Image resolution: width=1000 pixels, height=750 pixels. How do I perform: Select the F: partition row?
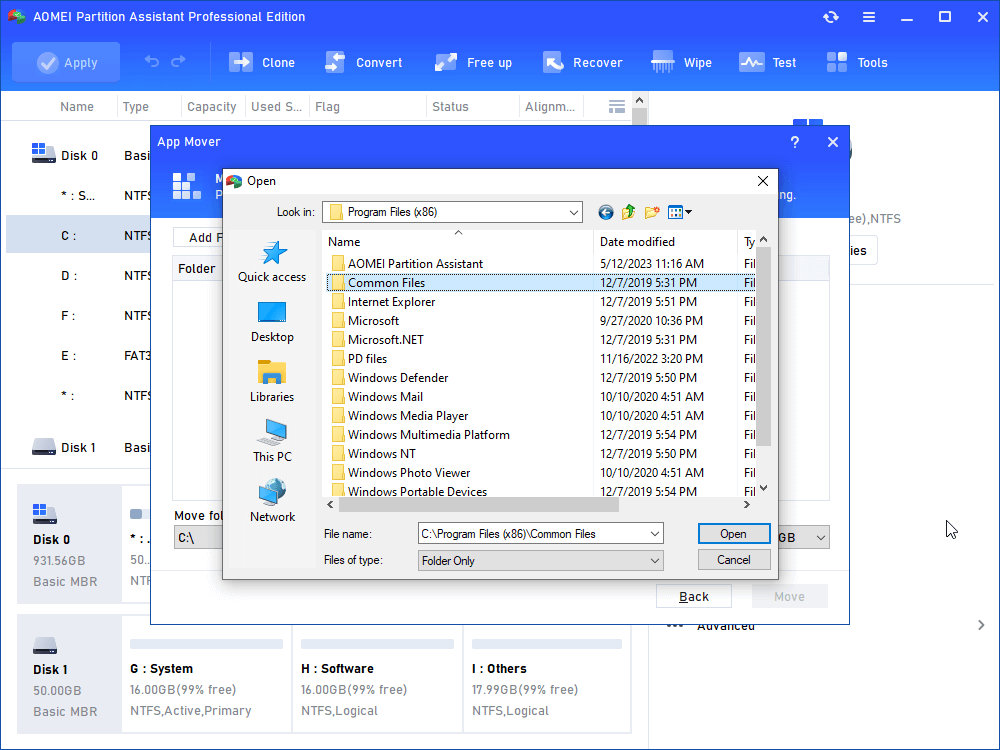coord(79,316)
